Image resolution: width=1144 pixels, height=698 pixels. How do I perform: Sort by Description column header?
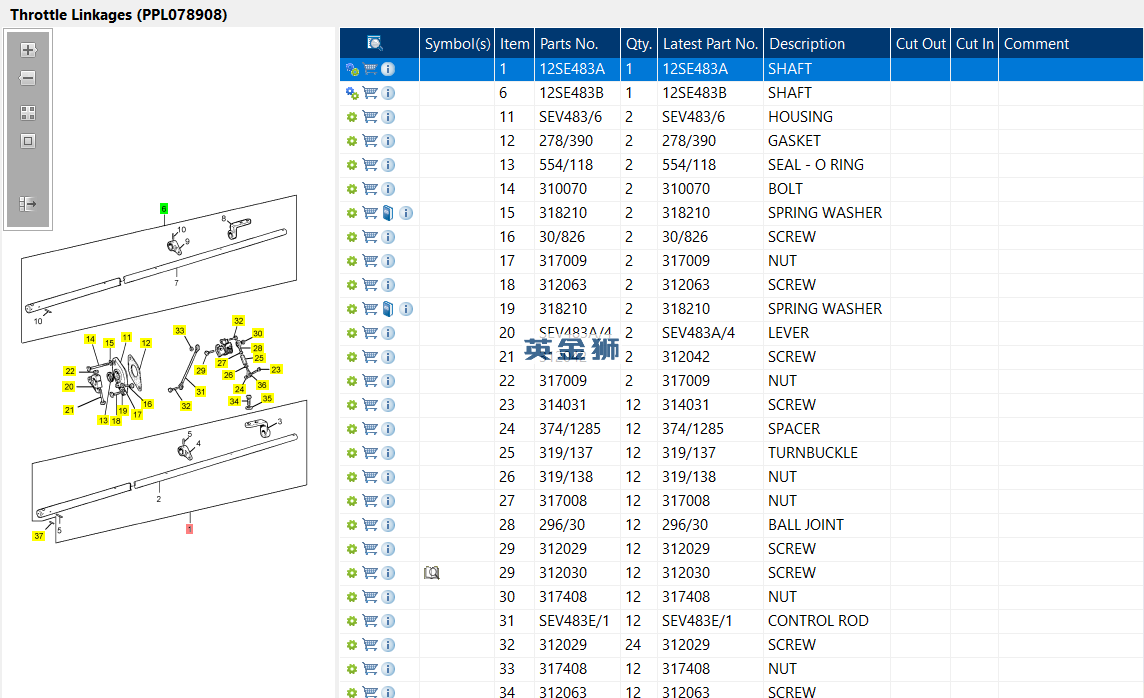[806, 43]
